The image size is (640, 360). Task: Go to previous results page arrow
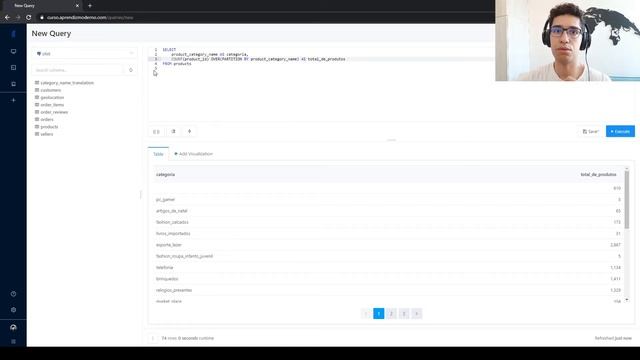366,313
